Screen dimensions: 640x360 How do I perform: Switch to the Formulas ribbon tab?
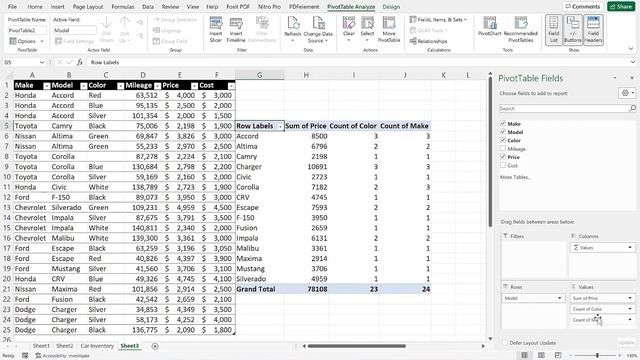[x=122, y=7]
